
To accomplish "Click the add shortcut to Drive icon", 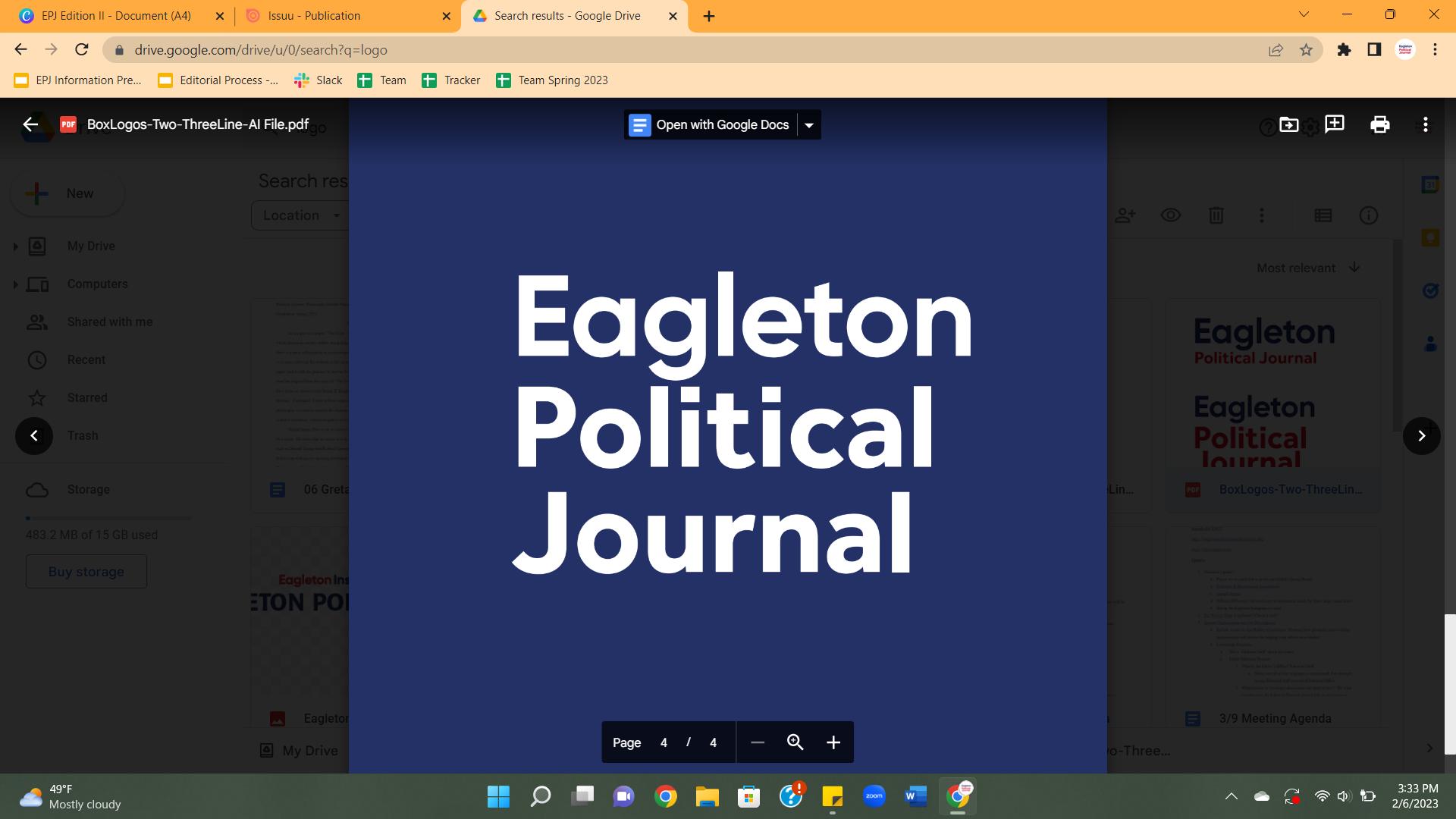I will click(1288, 124).
